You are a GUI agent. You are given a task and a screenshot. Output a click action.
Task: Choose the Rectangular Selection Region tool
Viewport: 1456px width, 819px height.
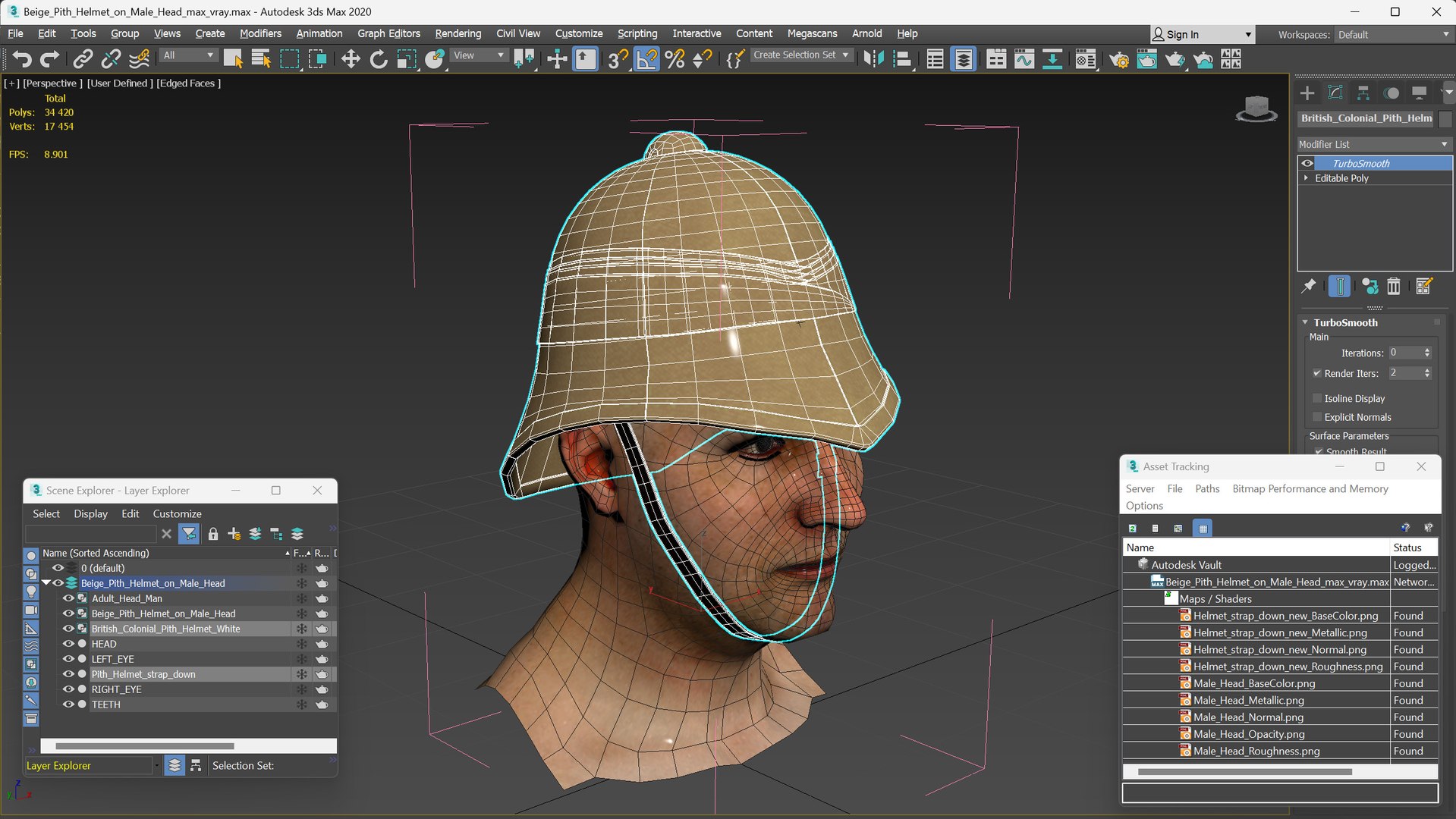tap(289, 59)
